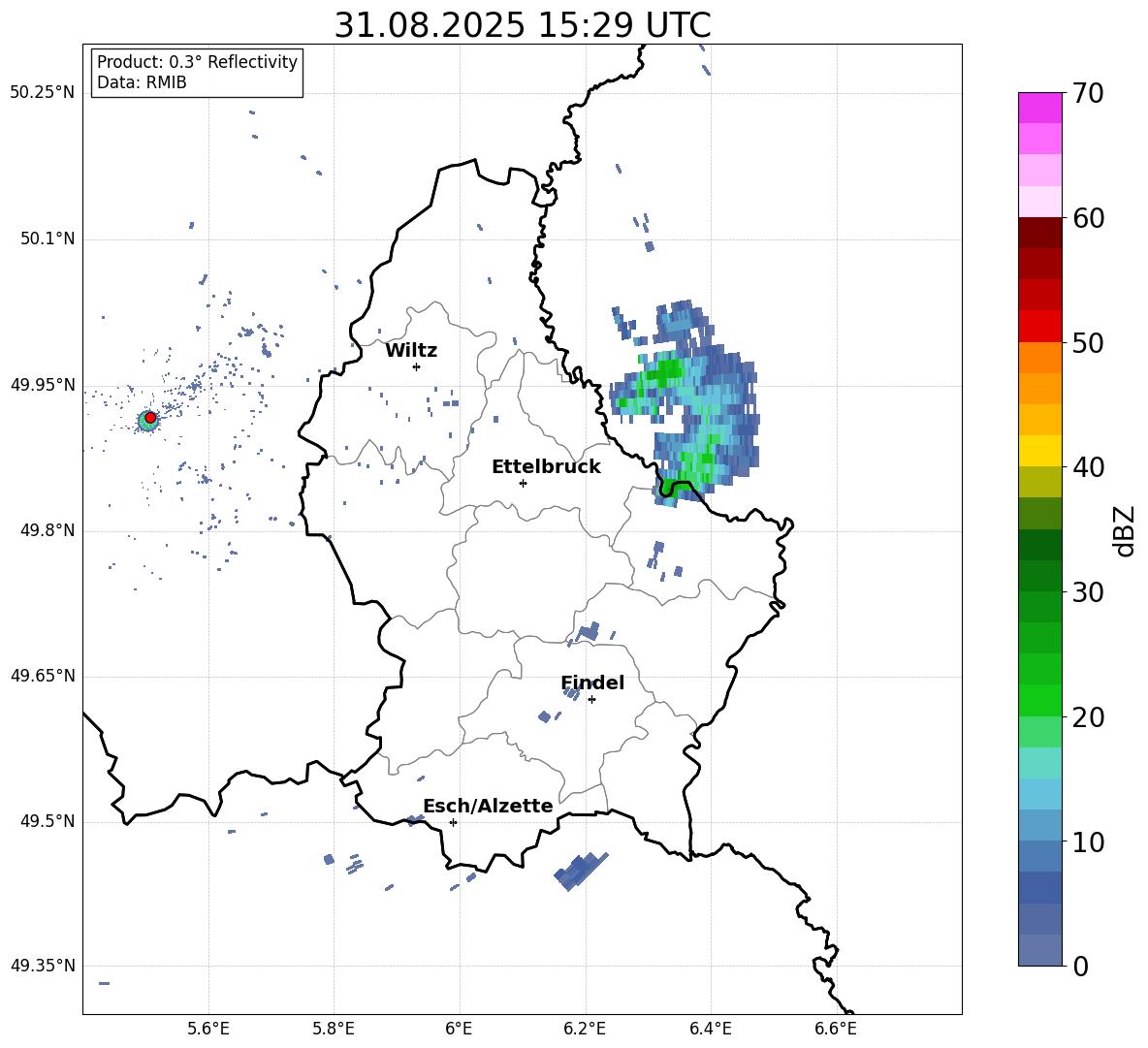Click the 49.35°N latitude label

coord(43,966)
